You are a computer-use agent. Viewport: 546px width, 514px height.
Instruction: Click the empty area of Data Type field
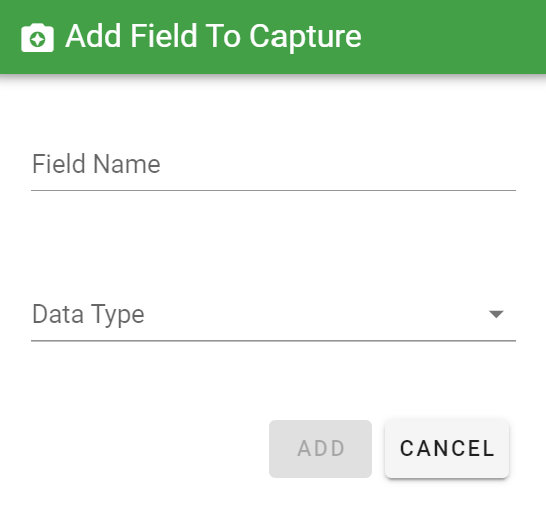coord(313,314)
